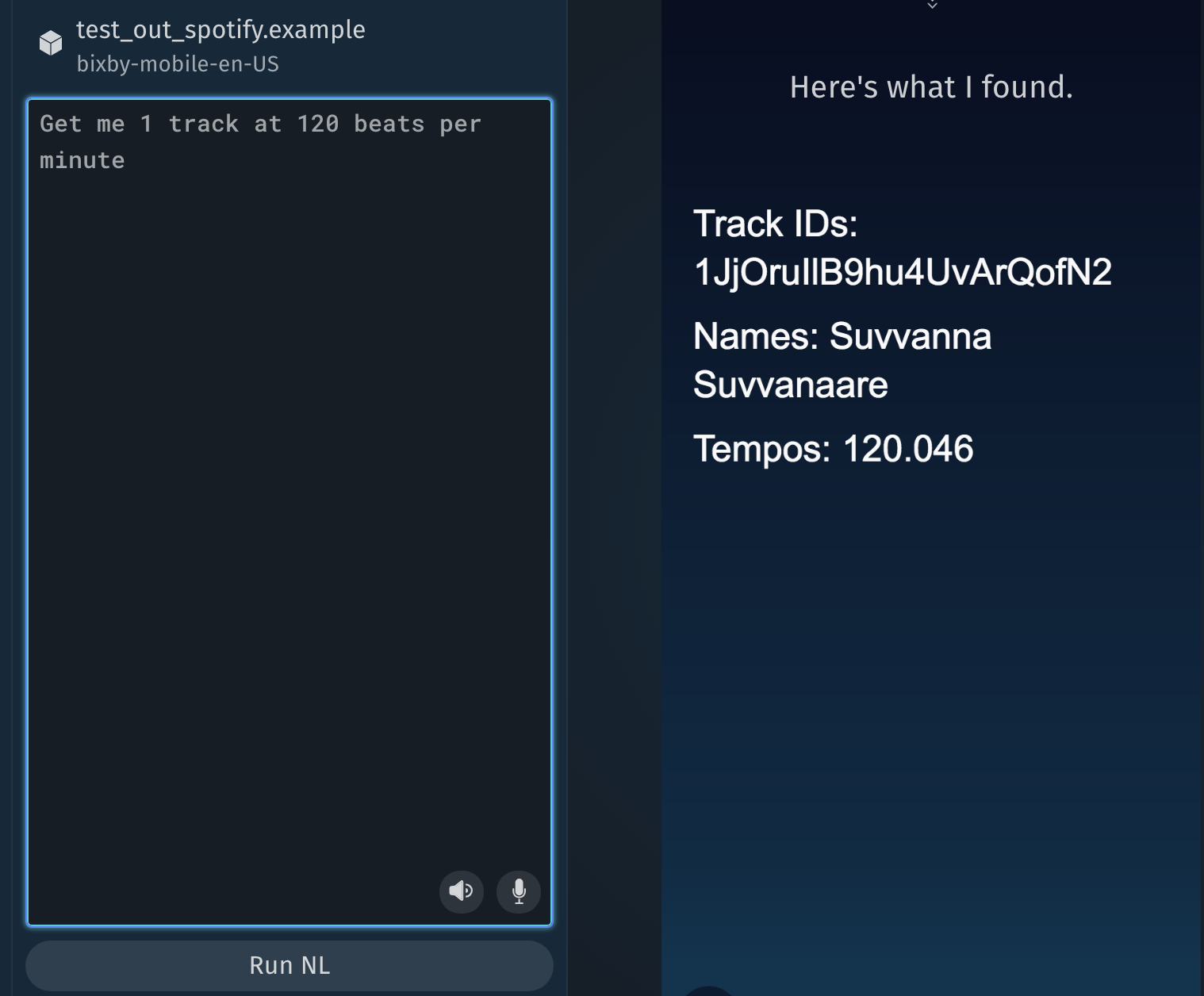
Task: Activate speech input through the microphone button
Action: click(518, 891)
